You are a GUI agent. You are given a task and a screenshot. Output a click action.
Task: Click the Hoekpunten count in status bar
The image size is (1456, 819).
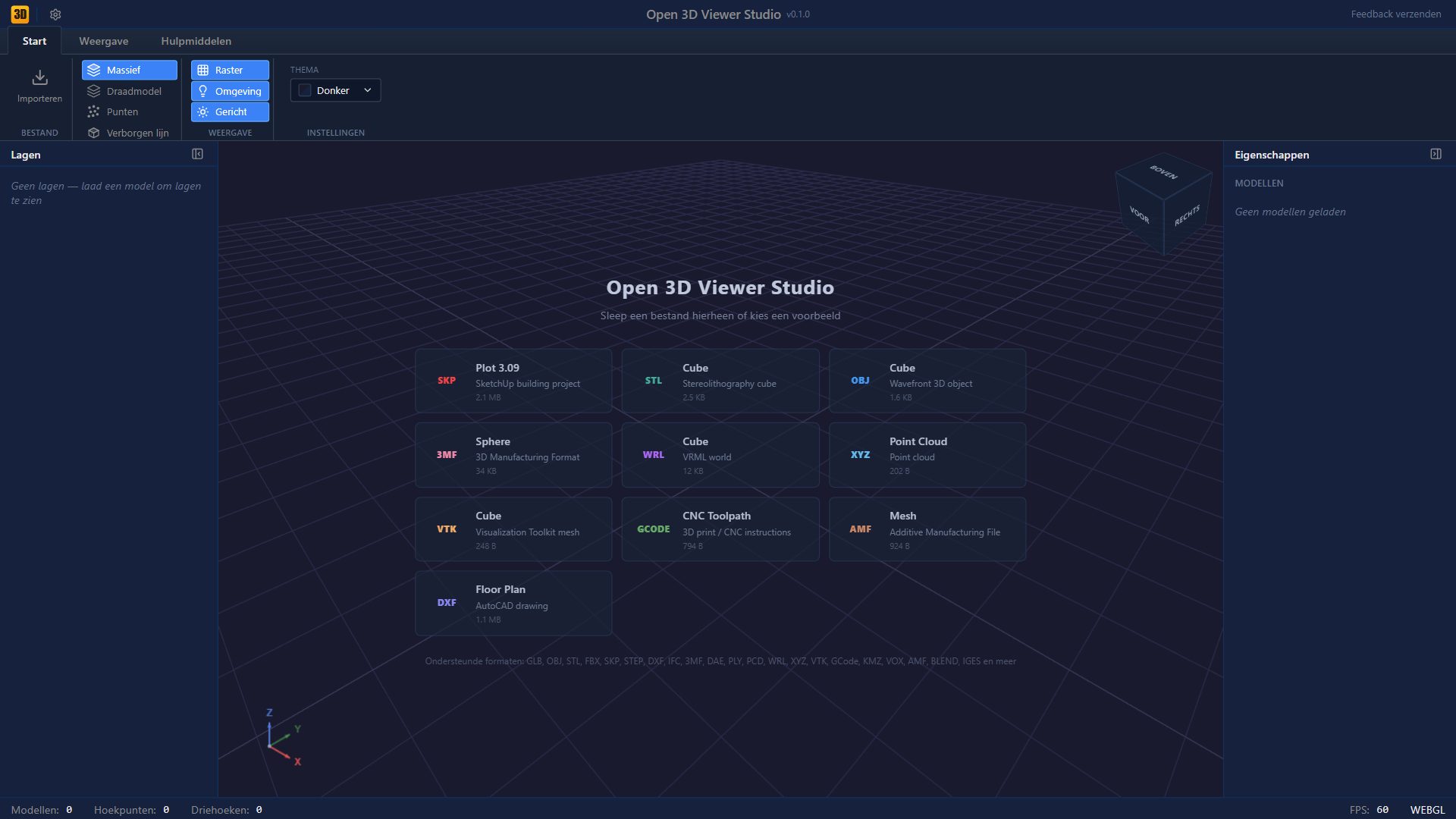131,810
